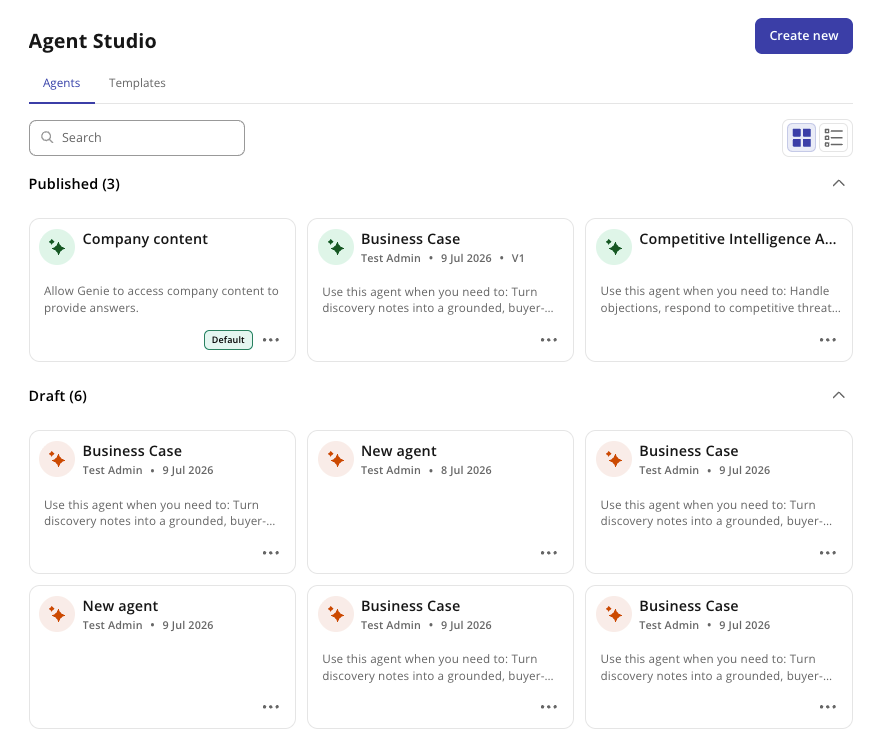Click the green sparkle icon of Company content

tap(57, 247)
